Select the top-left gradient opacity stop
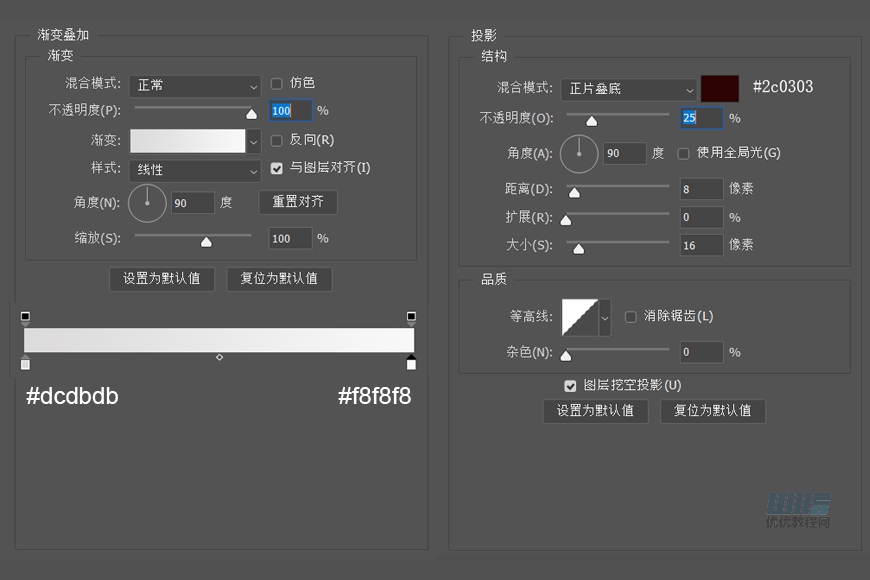The height and width of the screenshot is (580, 870). (x=25, y=314)
